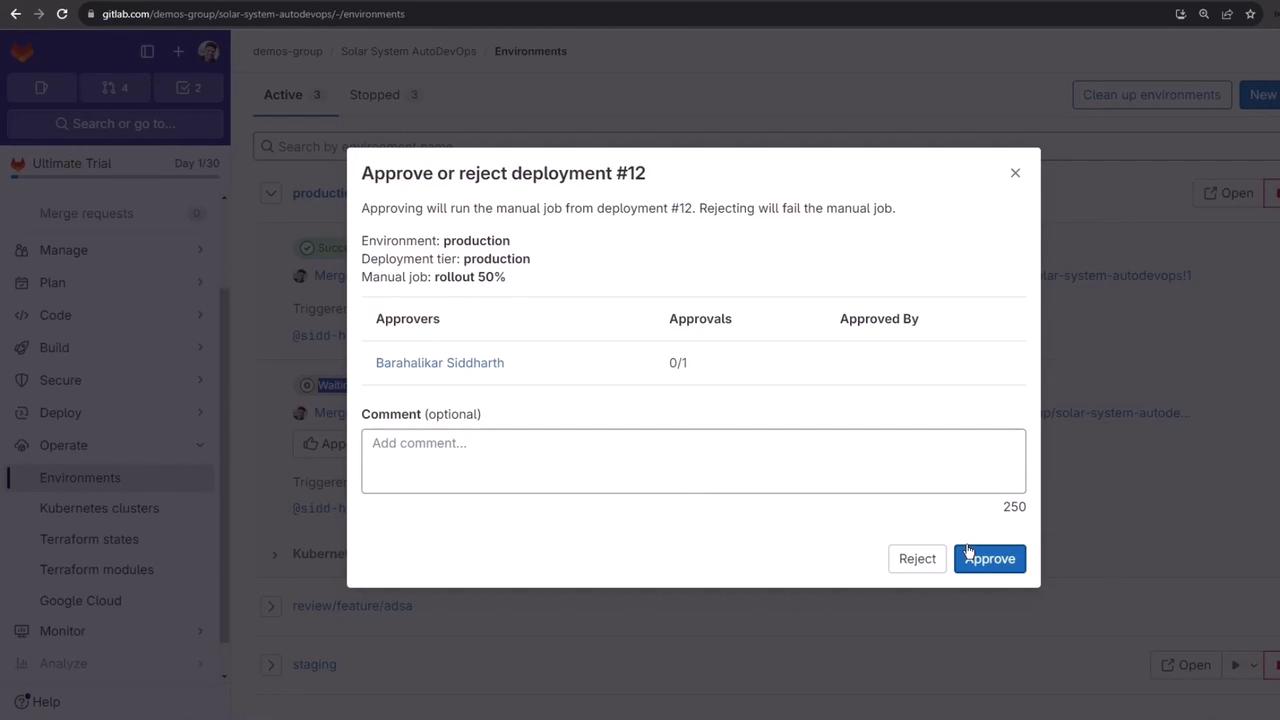This screenshot has width=1280, height=720.
Task: Expand the staging environment row
Action: tap(271, 664)
